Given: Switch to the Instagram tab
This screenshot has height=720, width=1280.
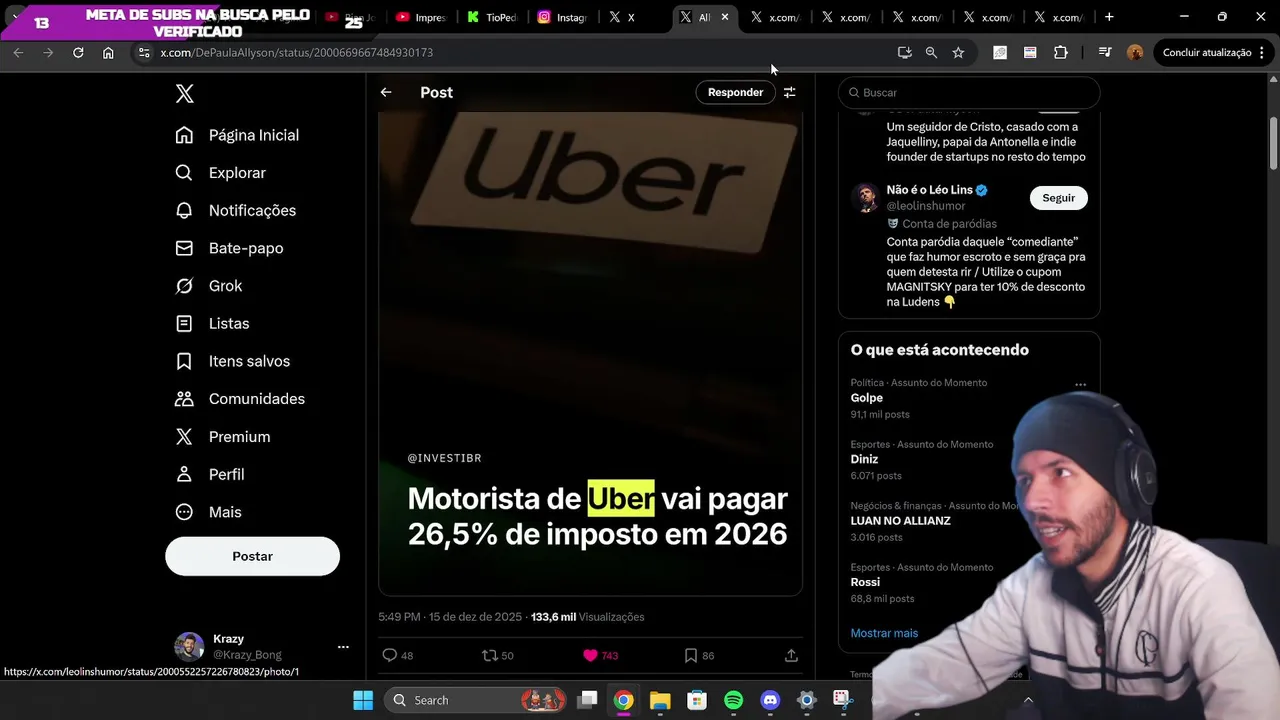Looking at the screenshot, I should 562,17.
